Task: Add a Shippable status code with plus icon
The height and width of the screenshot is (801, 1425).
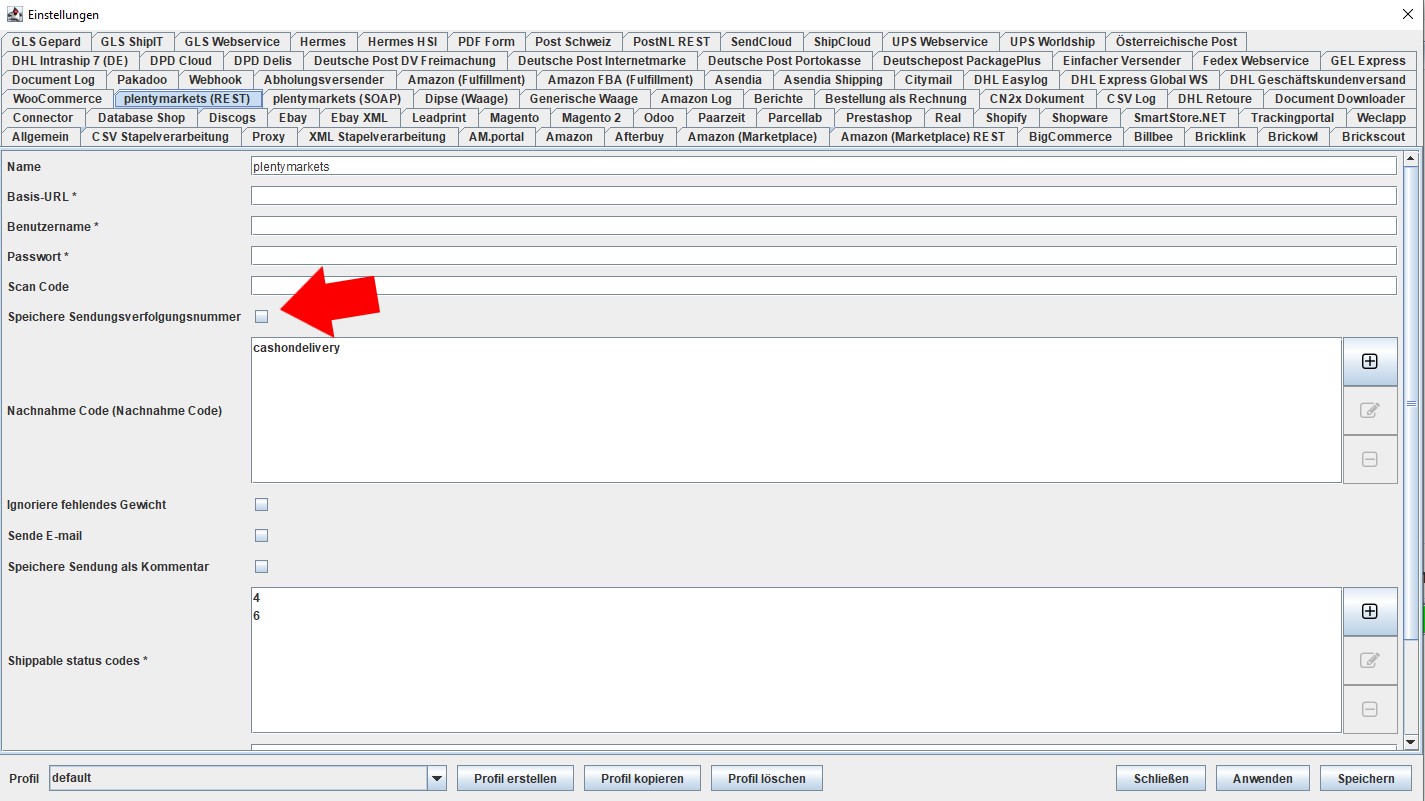Action: click(x=1369, y=611)
